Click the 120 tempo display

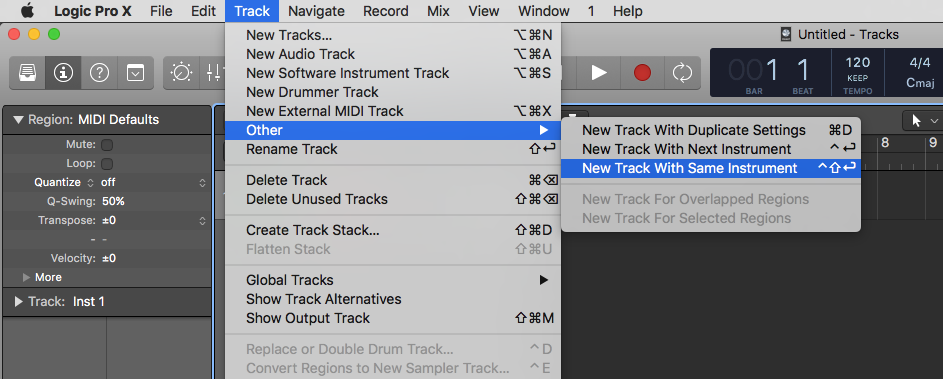858,63
